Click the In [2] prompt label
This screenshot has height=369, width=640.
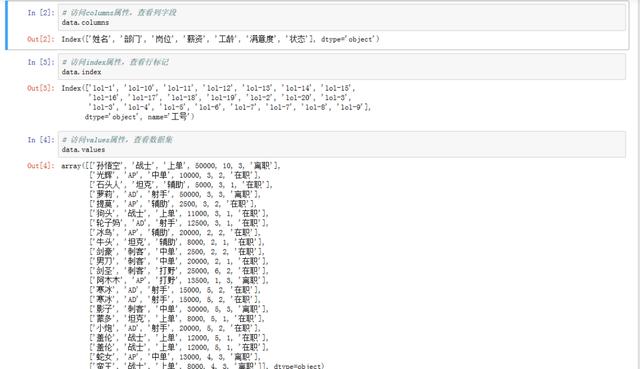pyautogui.click(x=41, y=13)
